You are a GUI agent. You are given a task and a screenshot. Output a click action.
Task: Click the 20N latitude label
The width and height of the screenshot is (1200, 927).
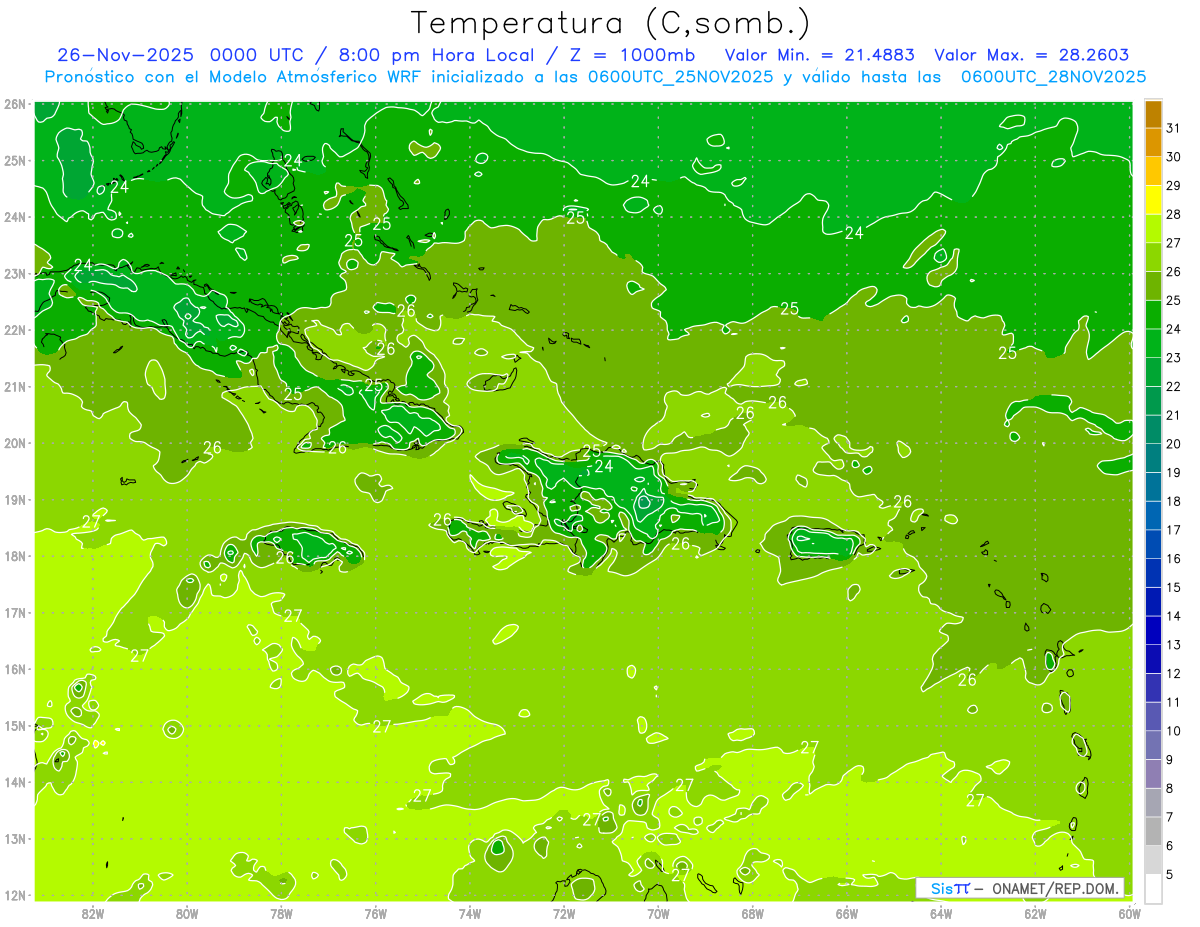coord(15,443)
